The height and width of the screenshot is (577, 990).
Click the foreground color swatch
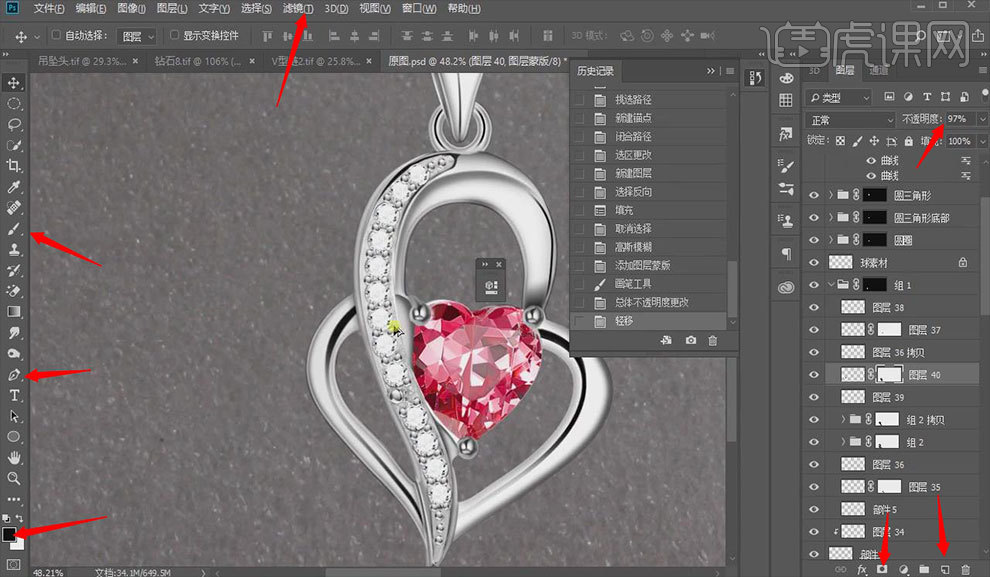click(x=9, y=534)
